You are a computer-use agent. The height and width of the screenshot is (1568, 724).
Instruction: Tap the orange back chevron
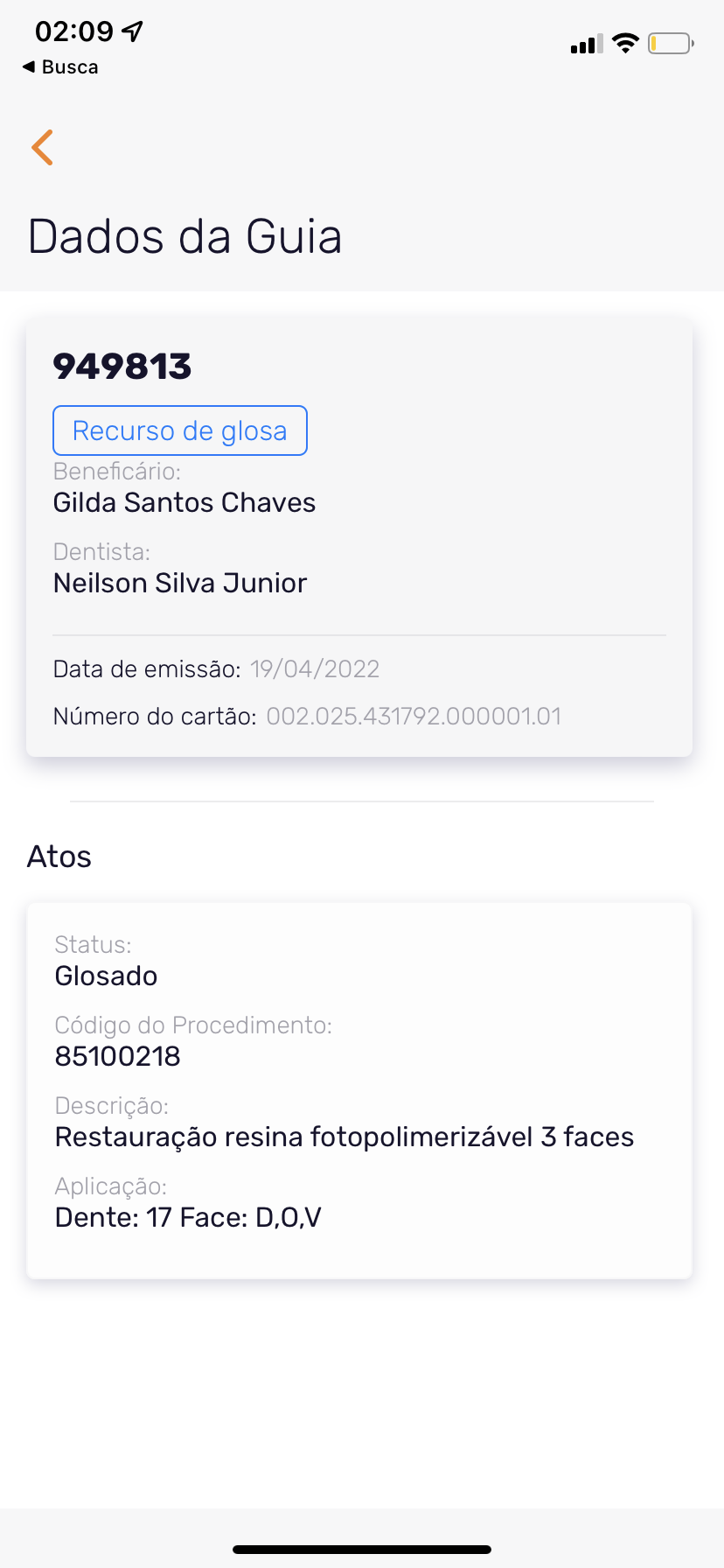tap(42, 147)
